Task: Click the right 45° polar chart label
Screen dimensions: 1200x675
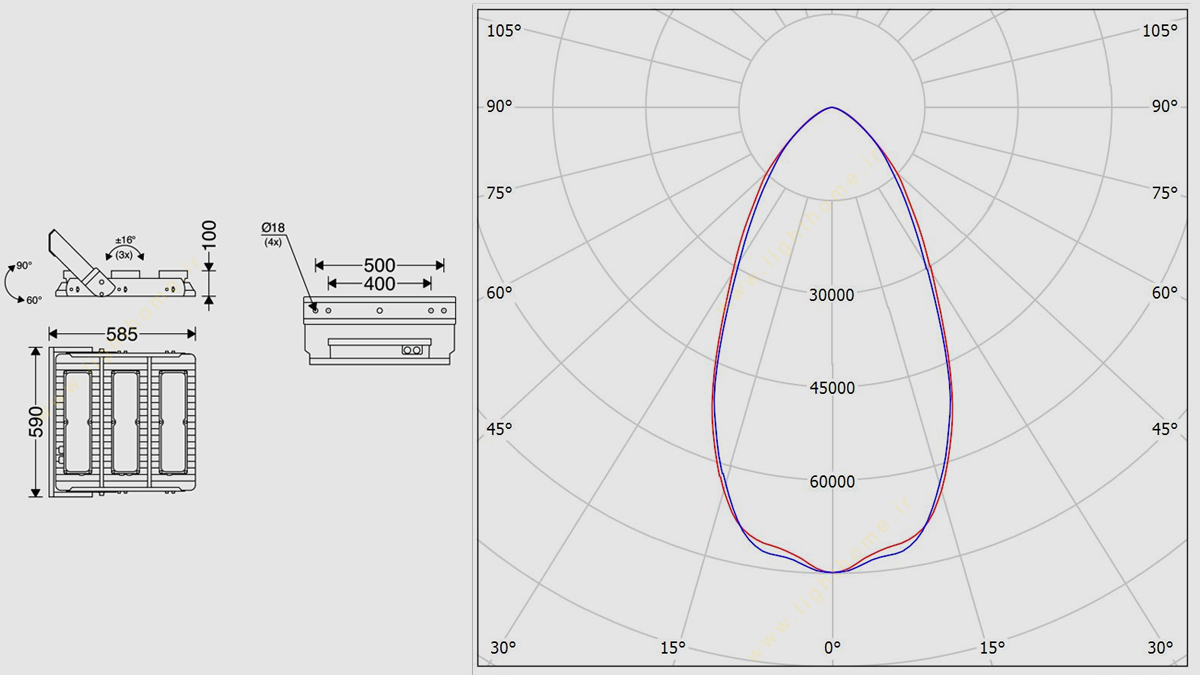Action: 1164,429
